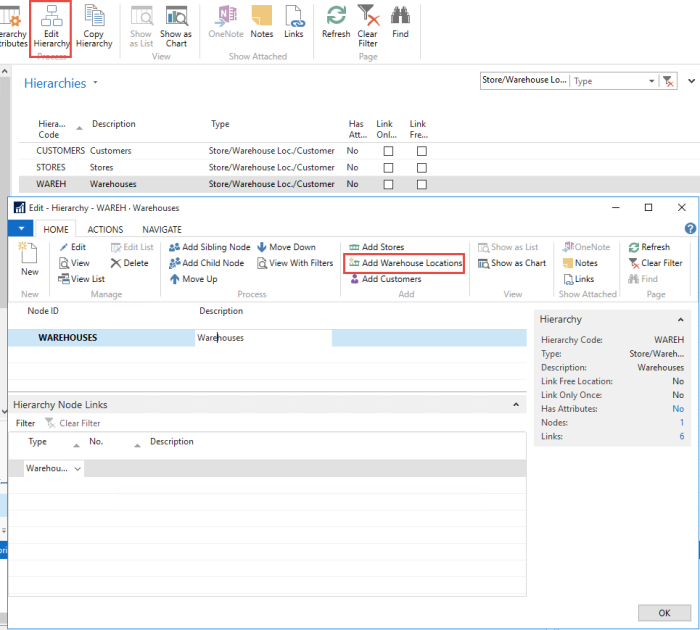Open the NAVIGATE tab

[x=161, y=229]
